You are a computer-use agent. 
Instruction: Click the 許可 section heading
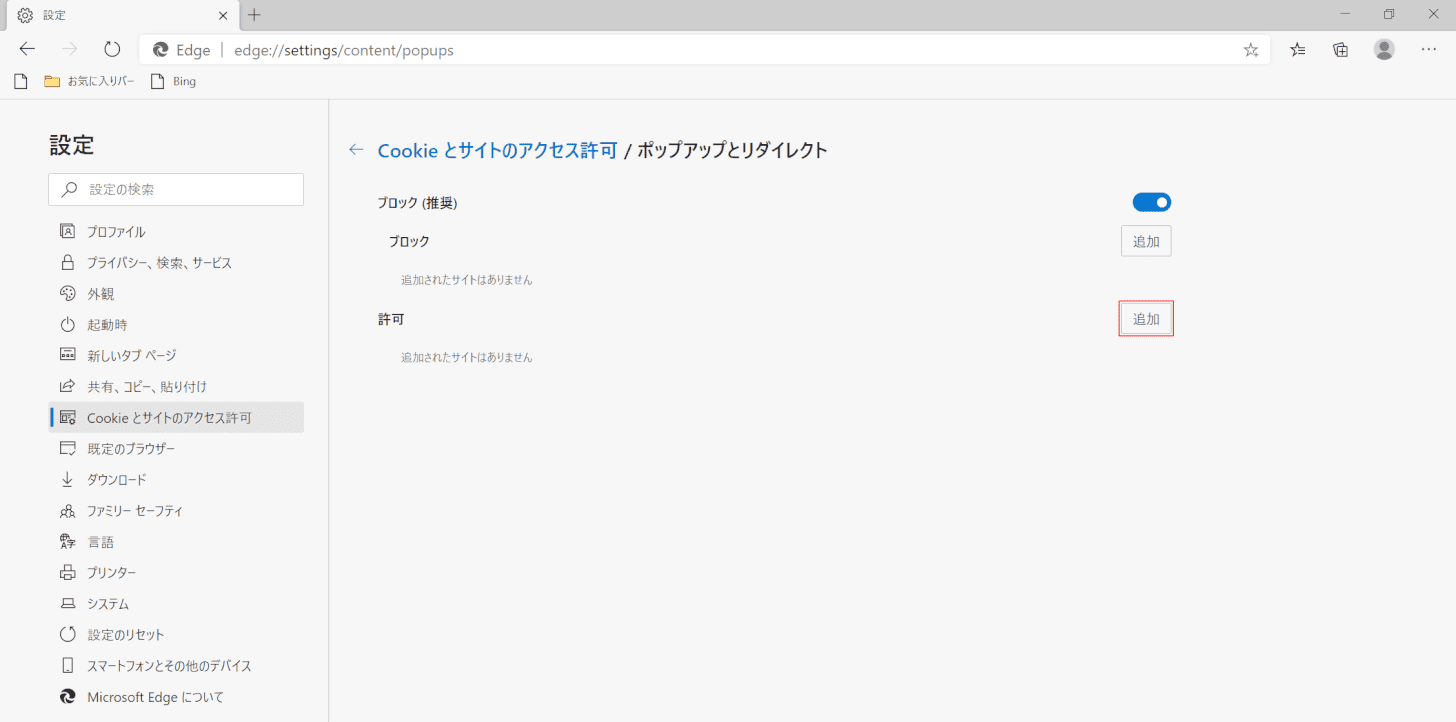click(x=391, y=319)
